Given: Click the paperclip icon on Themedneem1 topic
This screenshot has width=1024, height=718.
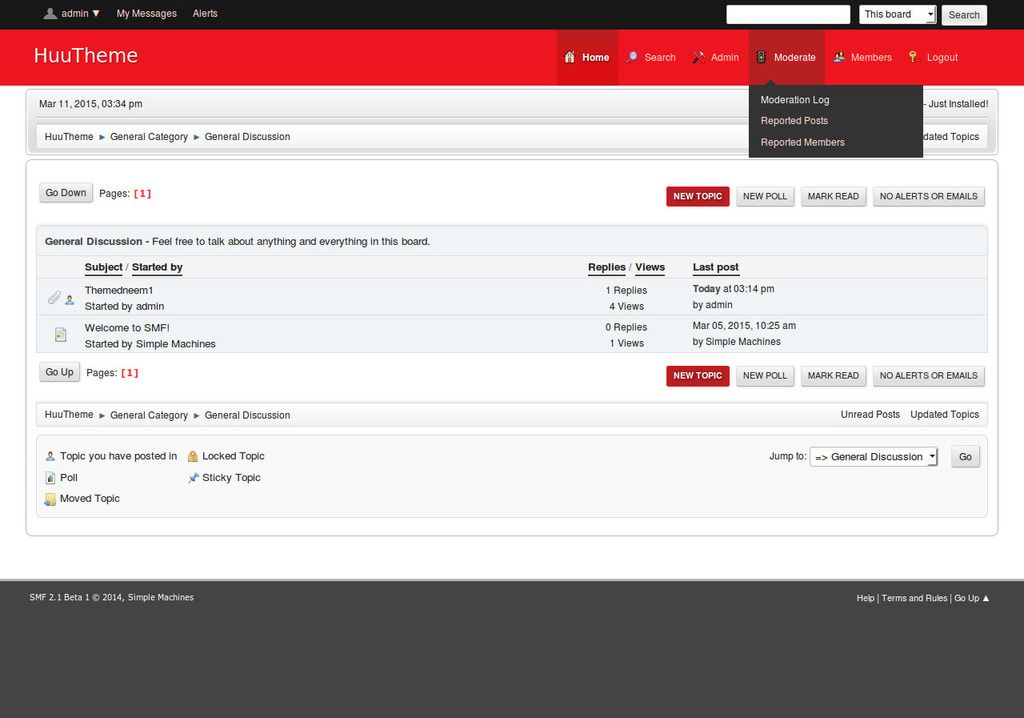Looking at the screenshot, I should [x=54, y=297].
